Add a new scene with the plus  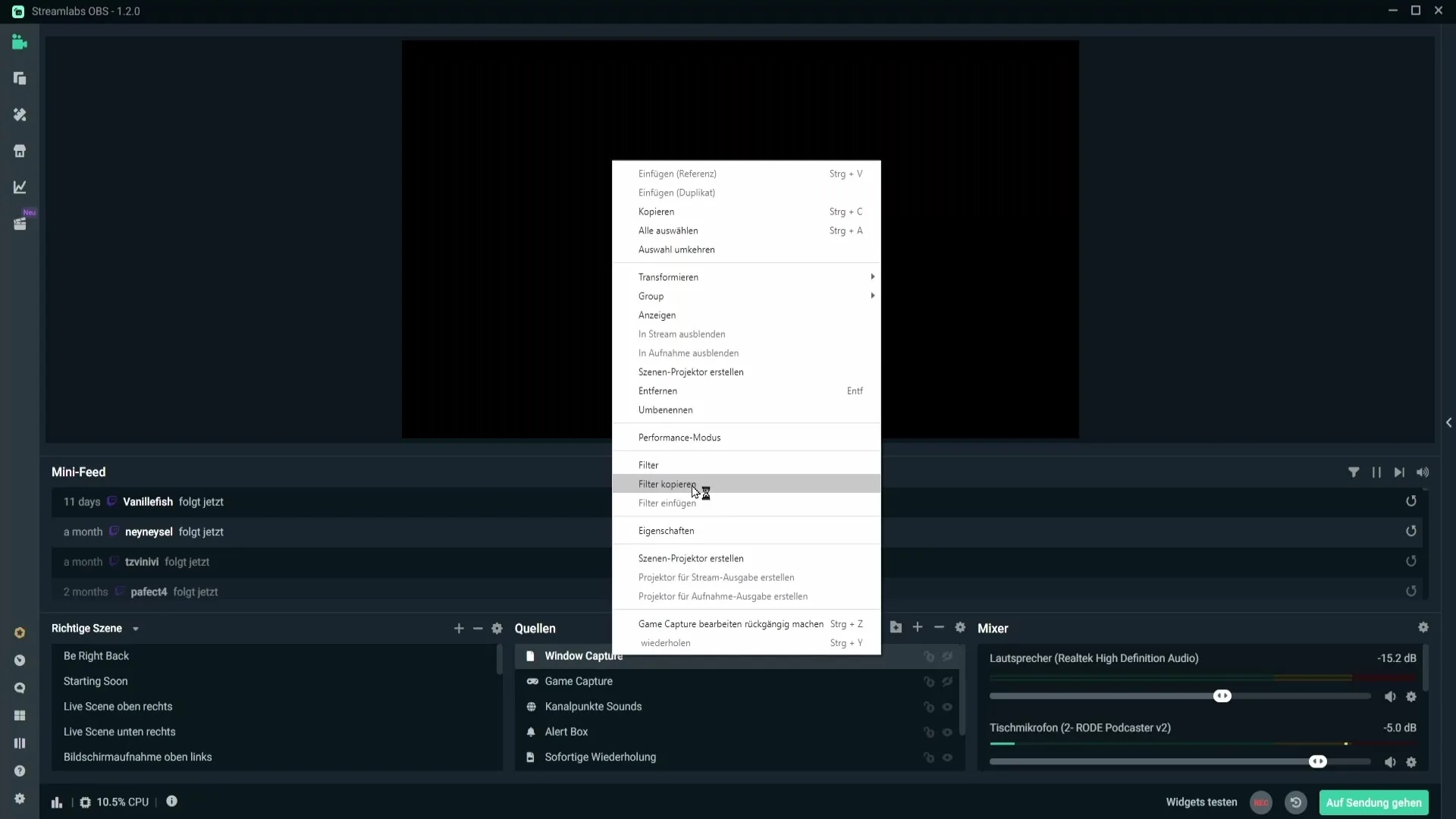pyautogui.click(x=459, y=629)
